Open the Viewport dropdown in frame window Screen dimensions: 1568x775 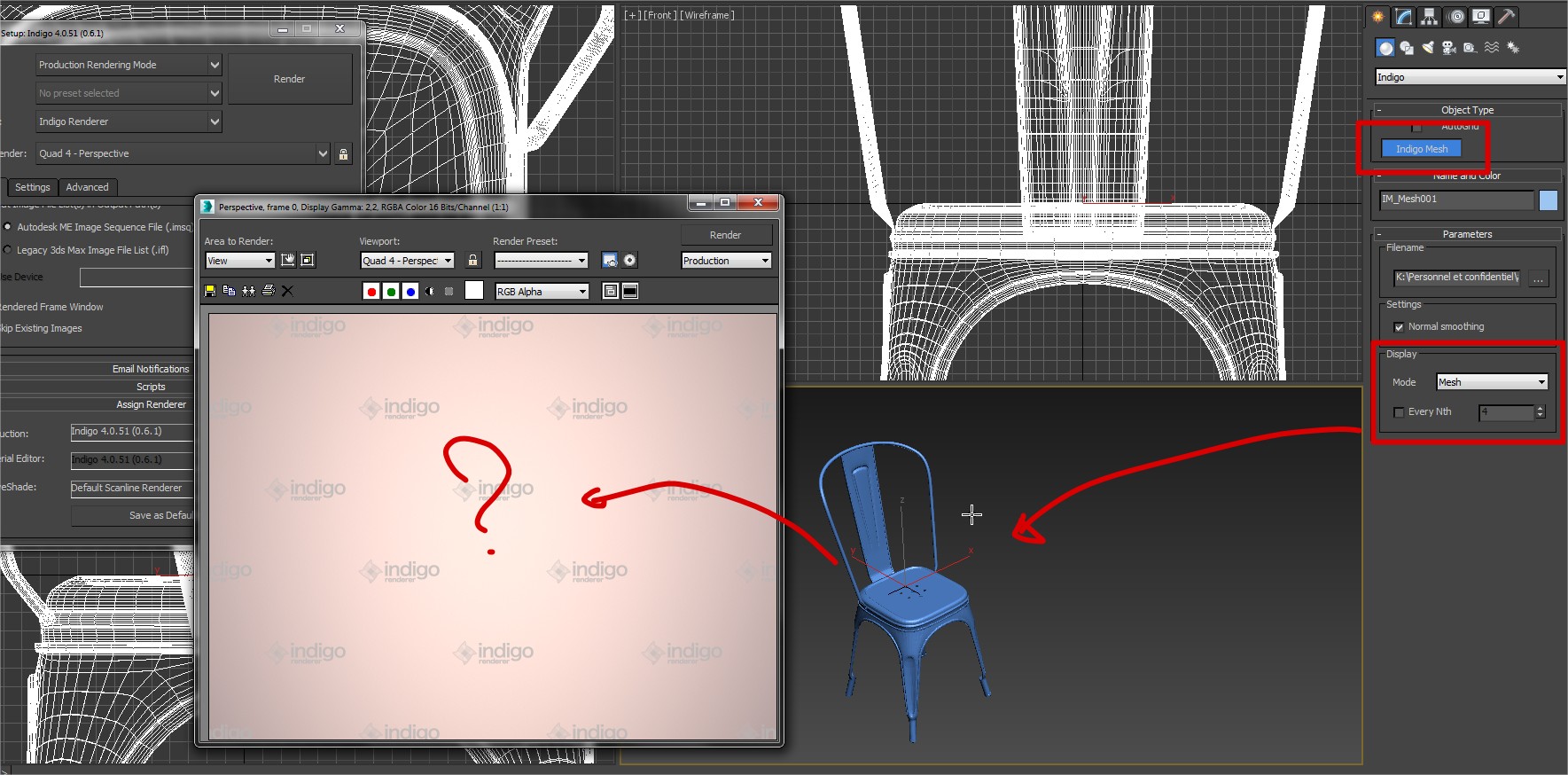pyautogui.click(x=408, y=261)
